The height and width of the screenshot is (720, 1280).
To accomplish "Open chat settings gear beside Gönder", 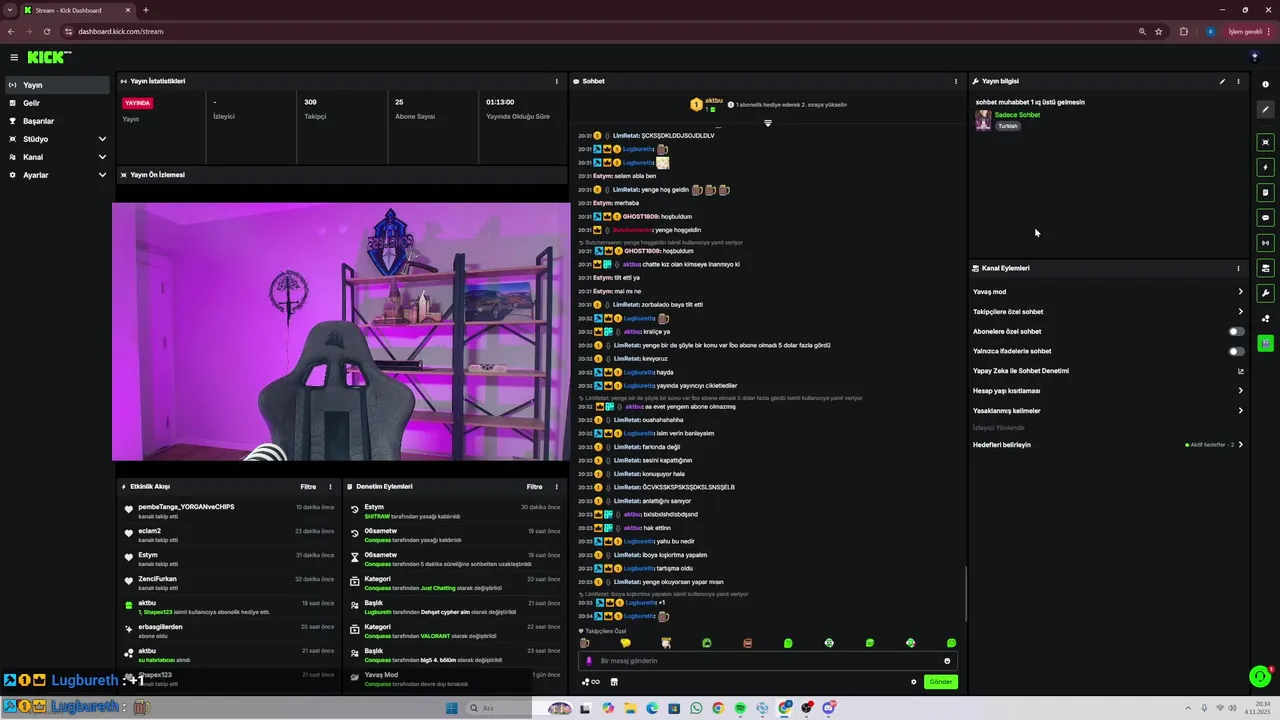I will 913,682.
